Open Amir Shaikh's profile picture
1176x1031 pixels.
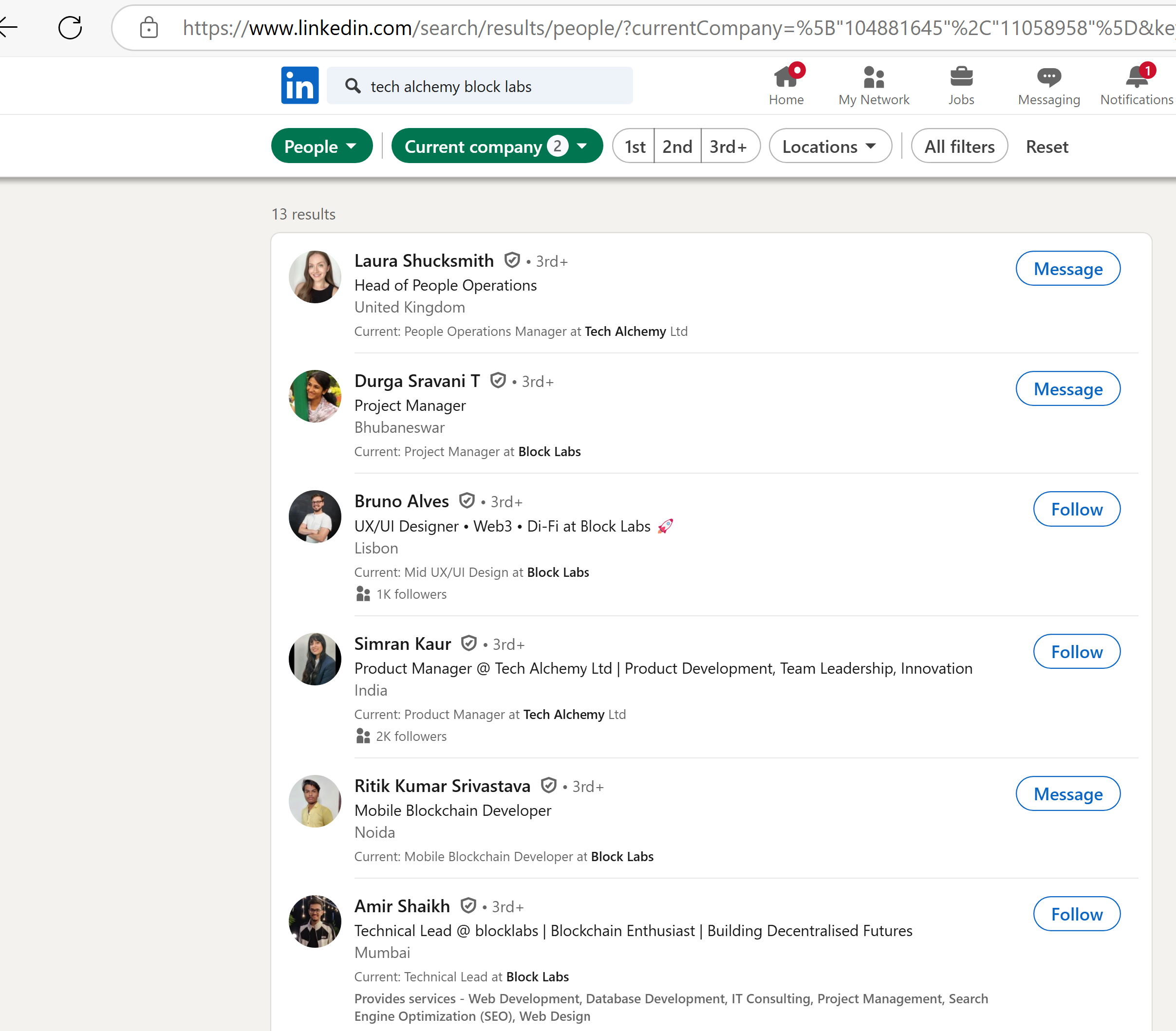[x=315, y=922]
